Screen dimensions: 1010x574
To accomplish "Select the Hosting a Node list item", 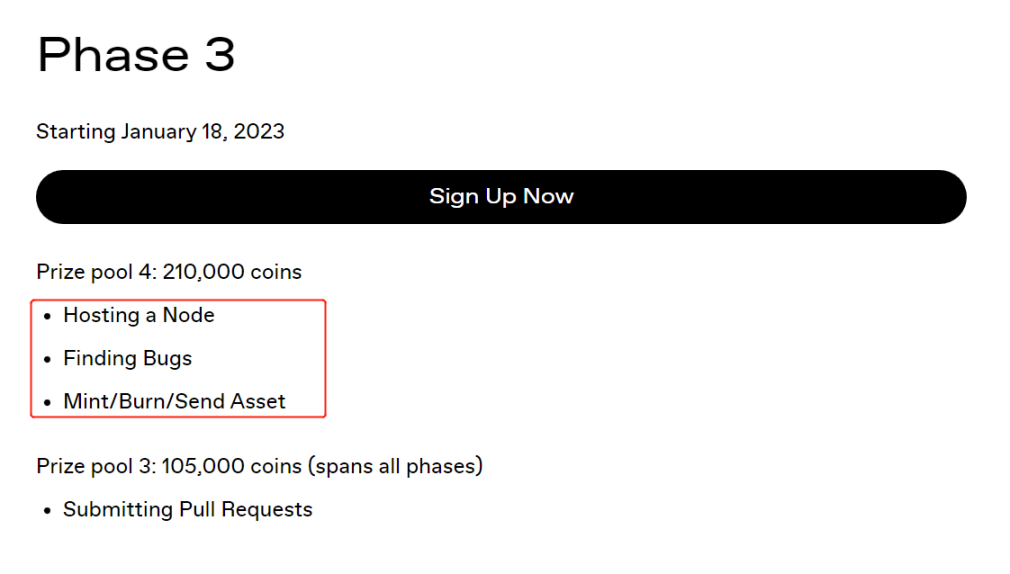I will pos(139,315).
